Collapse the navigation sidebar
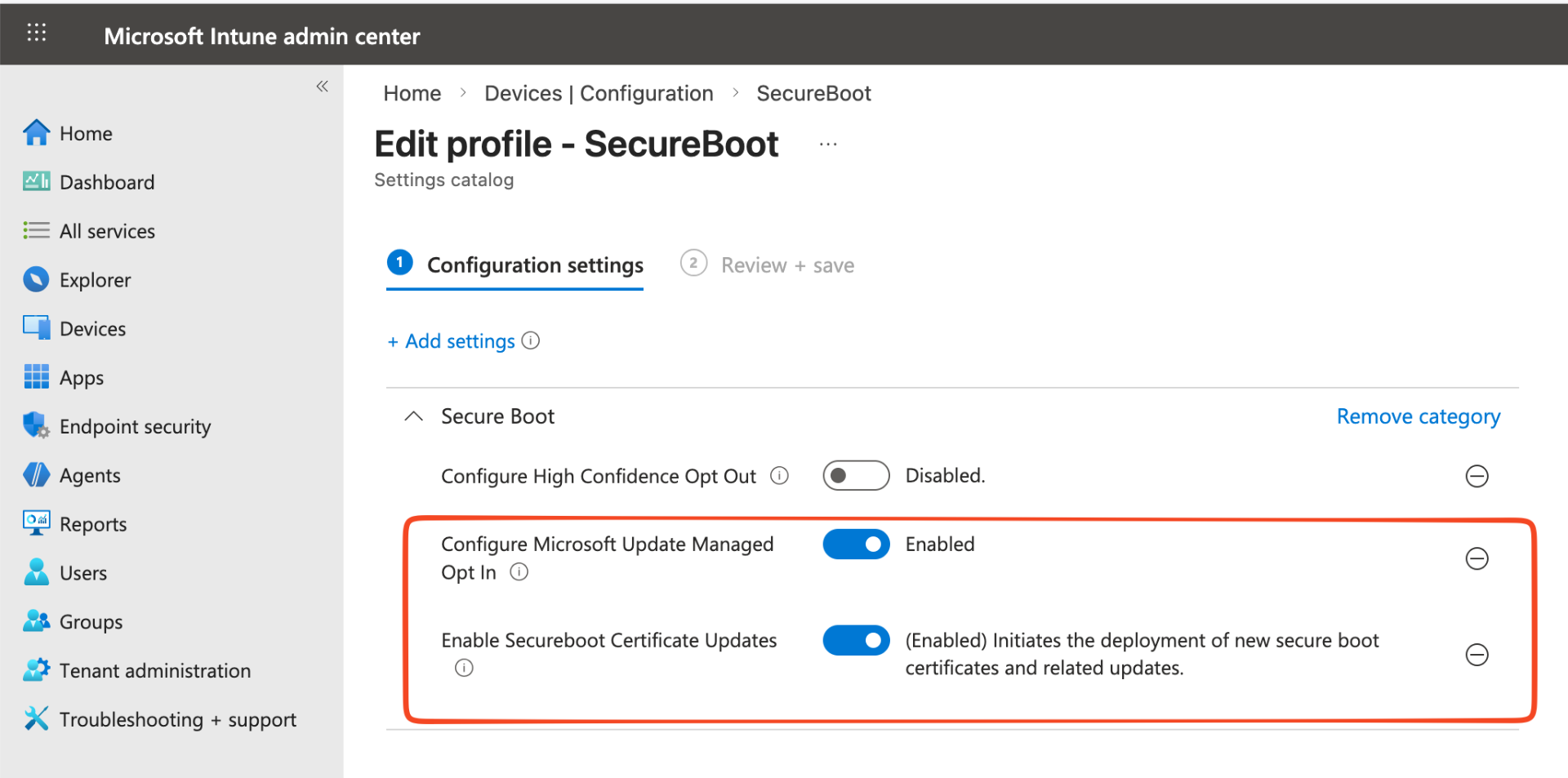The width and height of the screenshot is (1568, 778). click(322, 86)
